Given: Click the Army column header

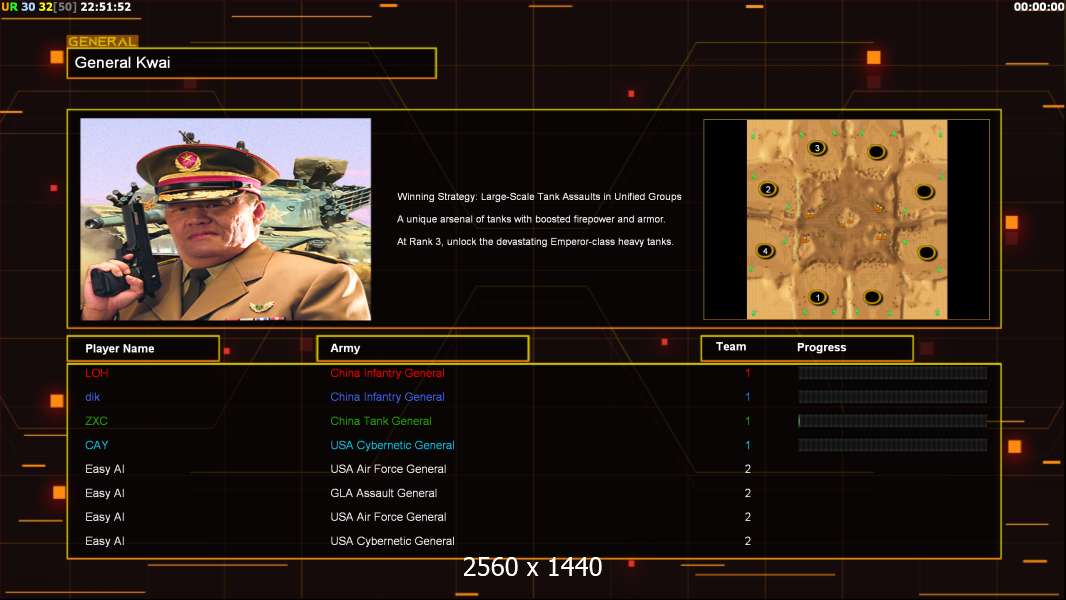Looking at the screenshot, I should coord(422,348).
